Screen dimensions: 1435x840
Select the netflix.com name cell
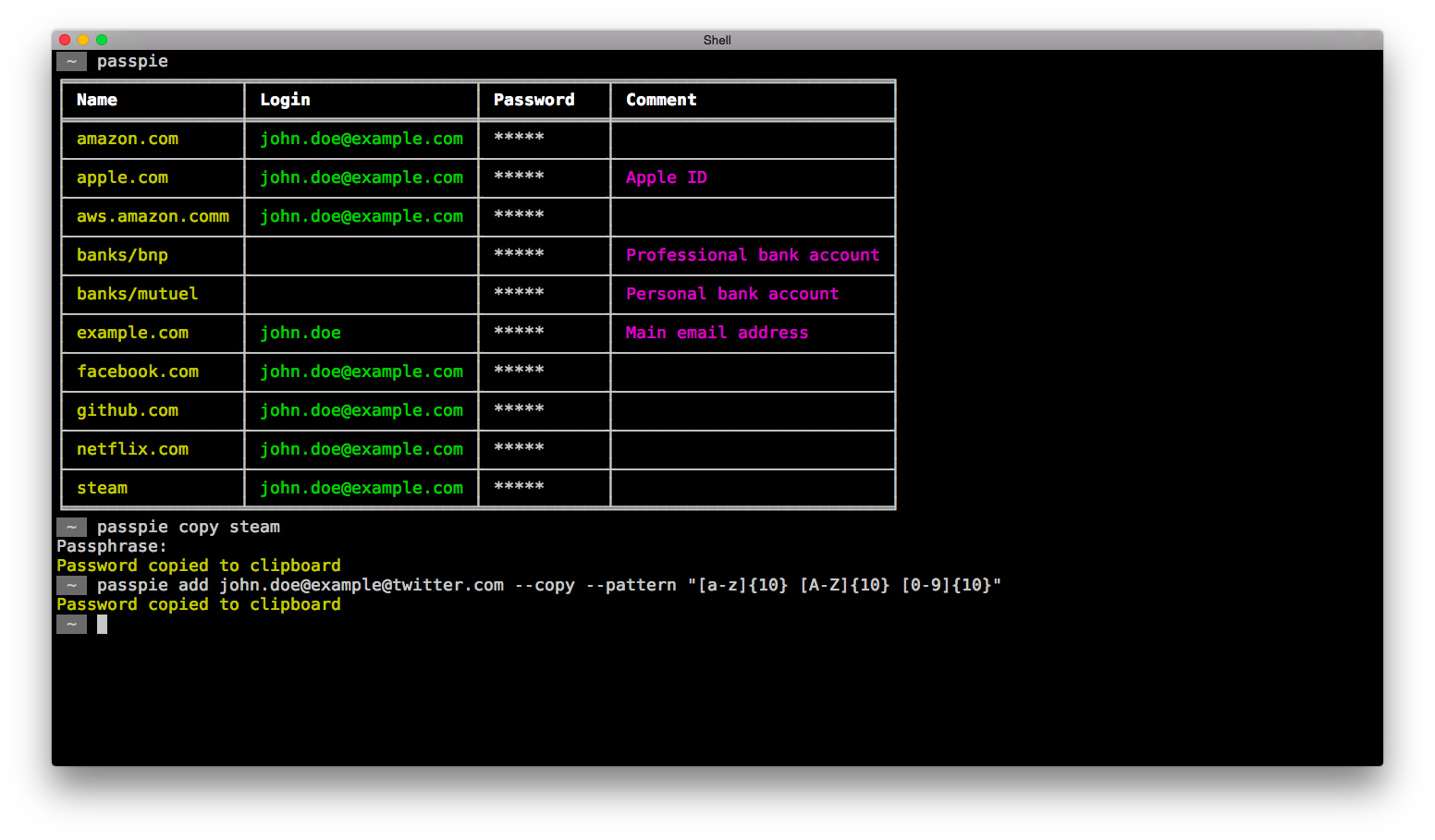[x=132, y=449]
